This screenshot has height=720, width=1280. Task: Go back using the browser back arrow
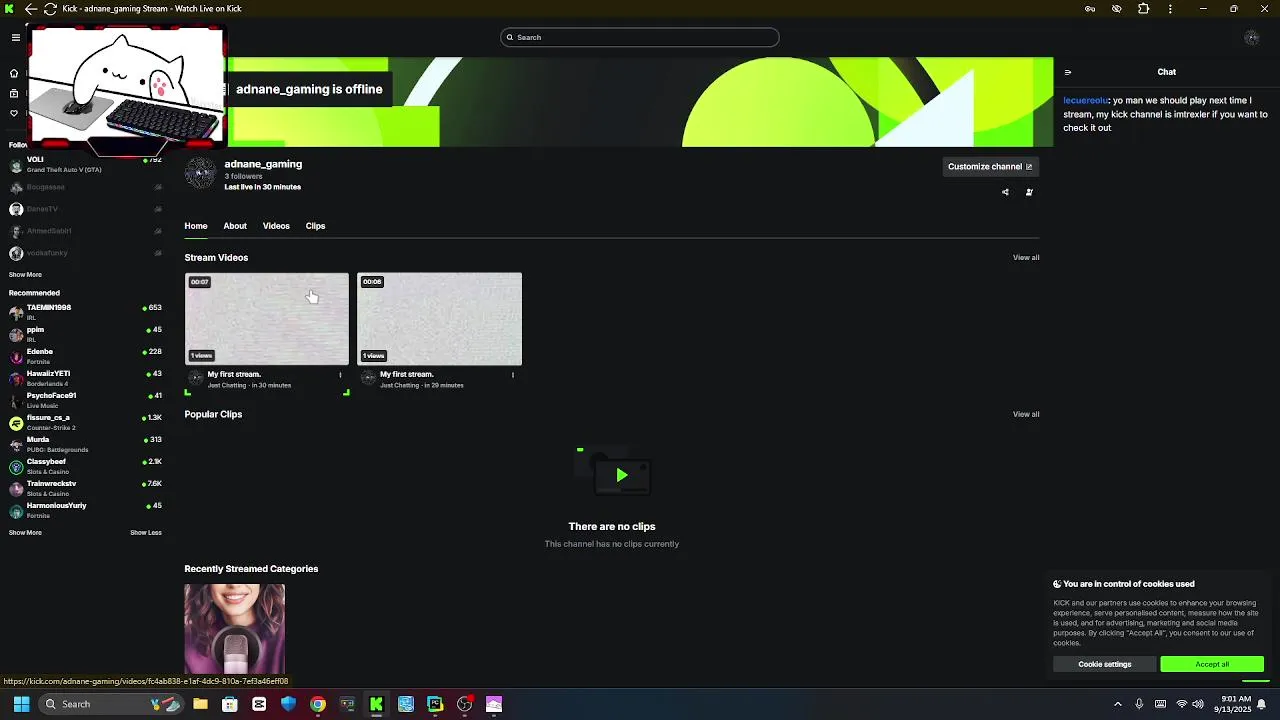tap(31, 9)
